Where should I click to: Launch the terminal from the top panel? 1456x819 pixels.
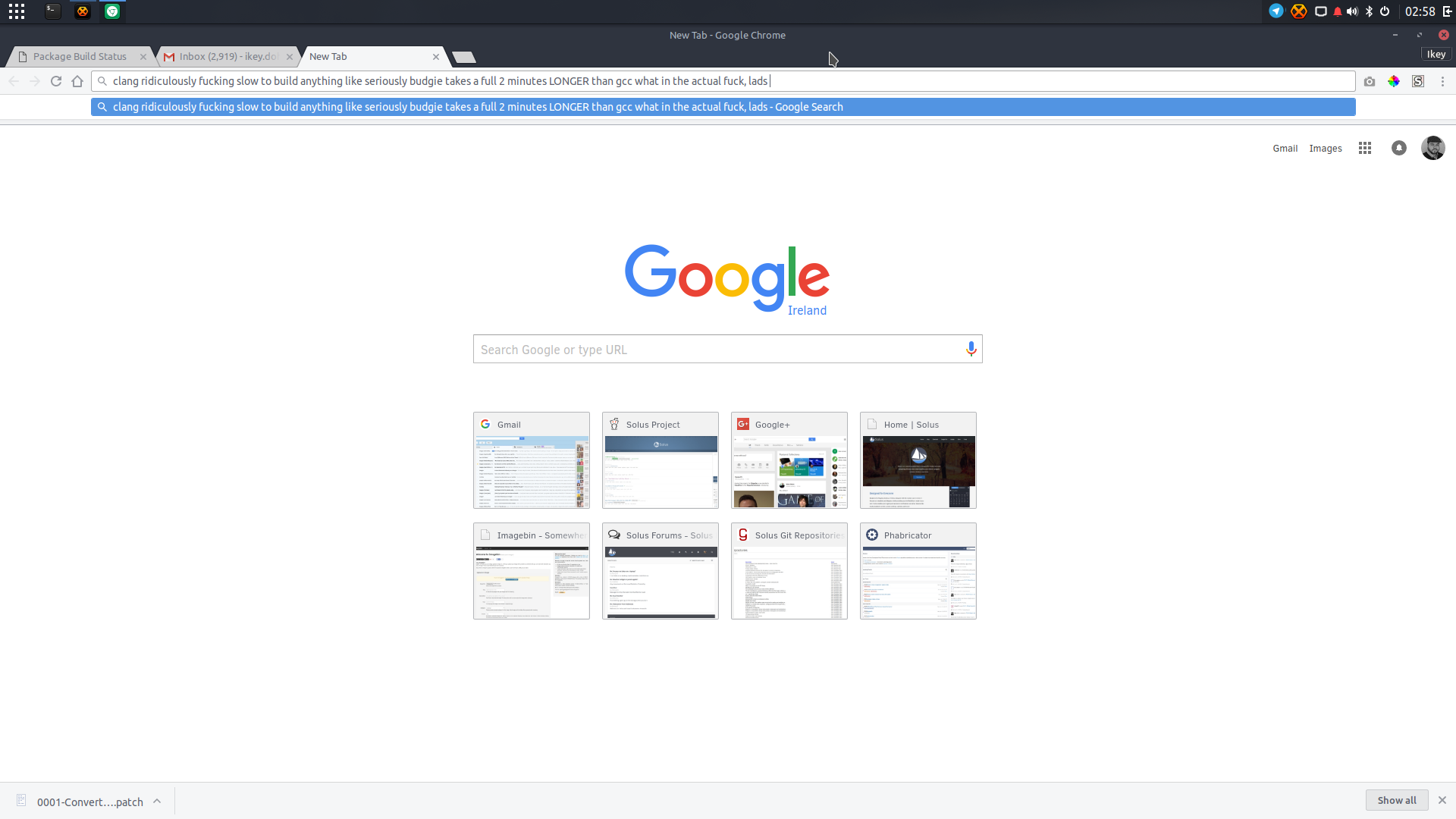(52, 11)
